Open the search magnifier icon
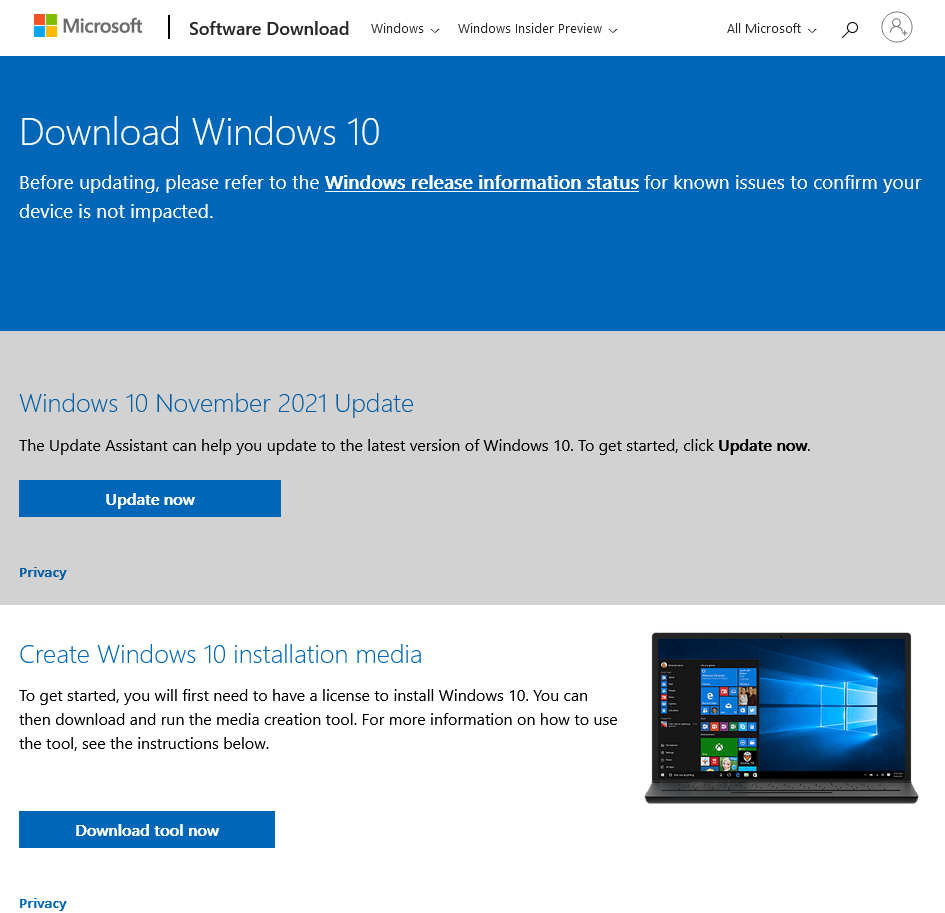This screenshot has width=945, height=913. (850, 28)
